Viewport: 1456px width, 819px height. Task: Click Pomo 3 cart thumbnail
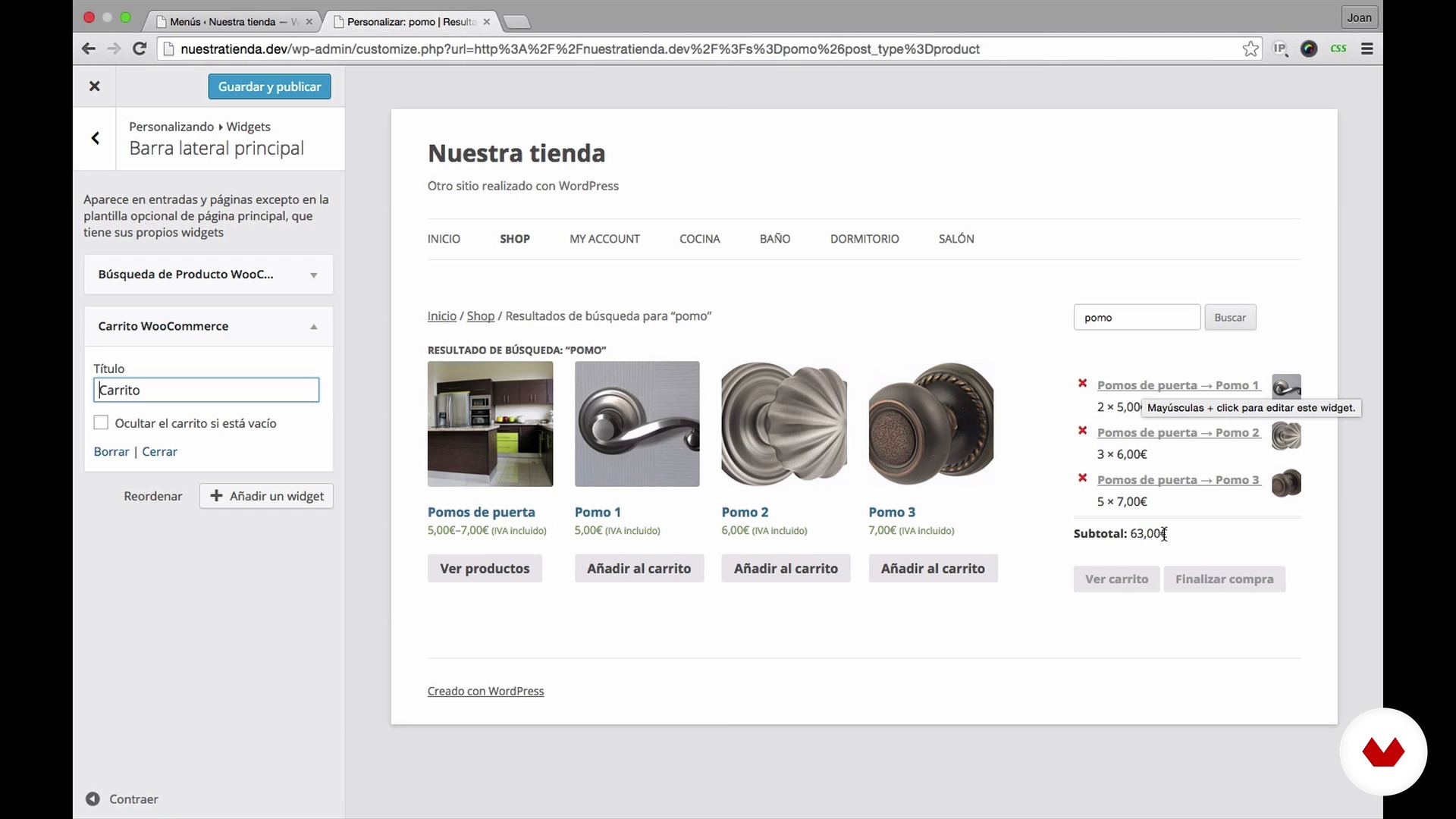1286,483
